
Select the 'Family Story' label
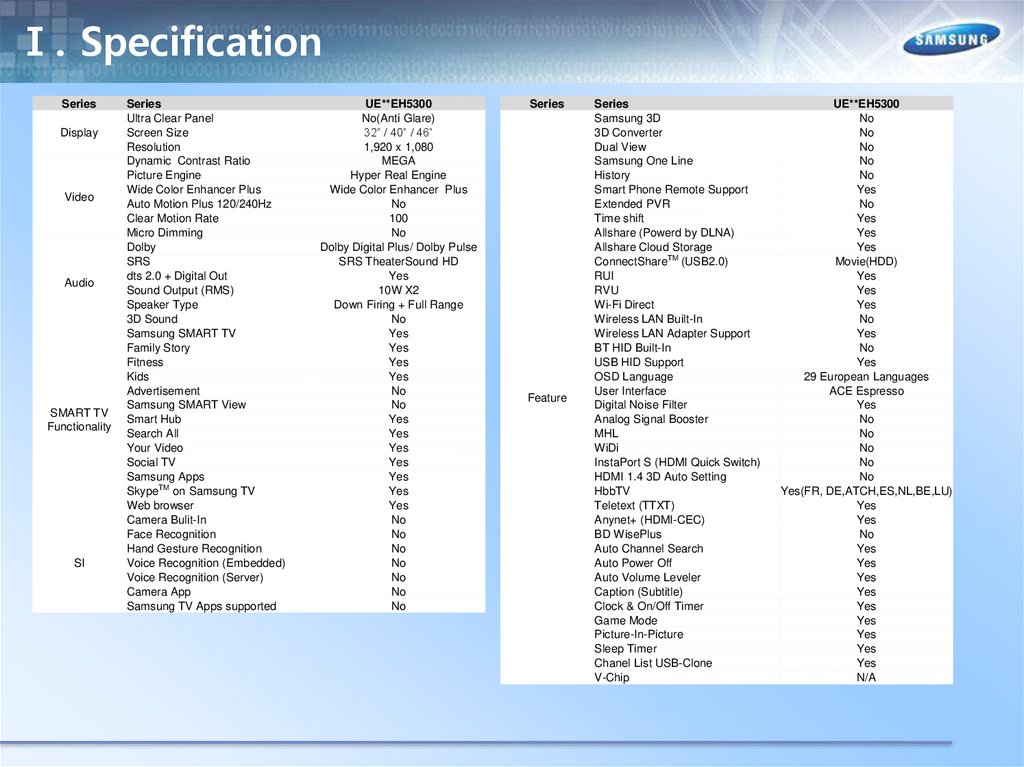tap(158, 348)
